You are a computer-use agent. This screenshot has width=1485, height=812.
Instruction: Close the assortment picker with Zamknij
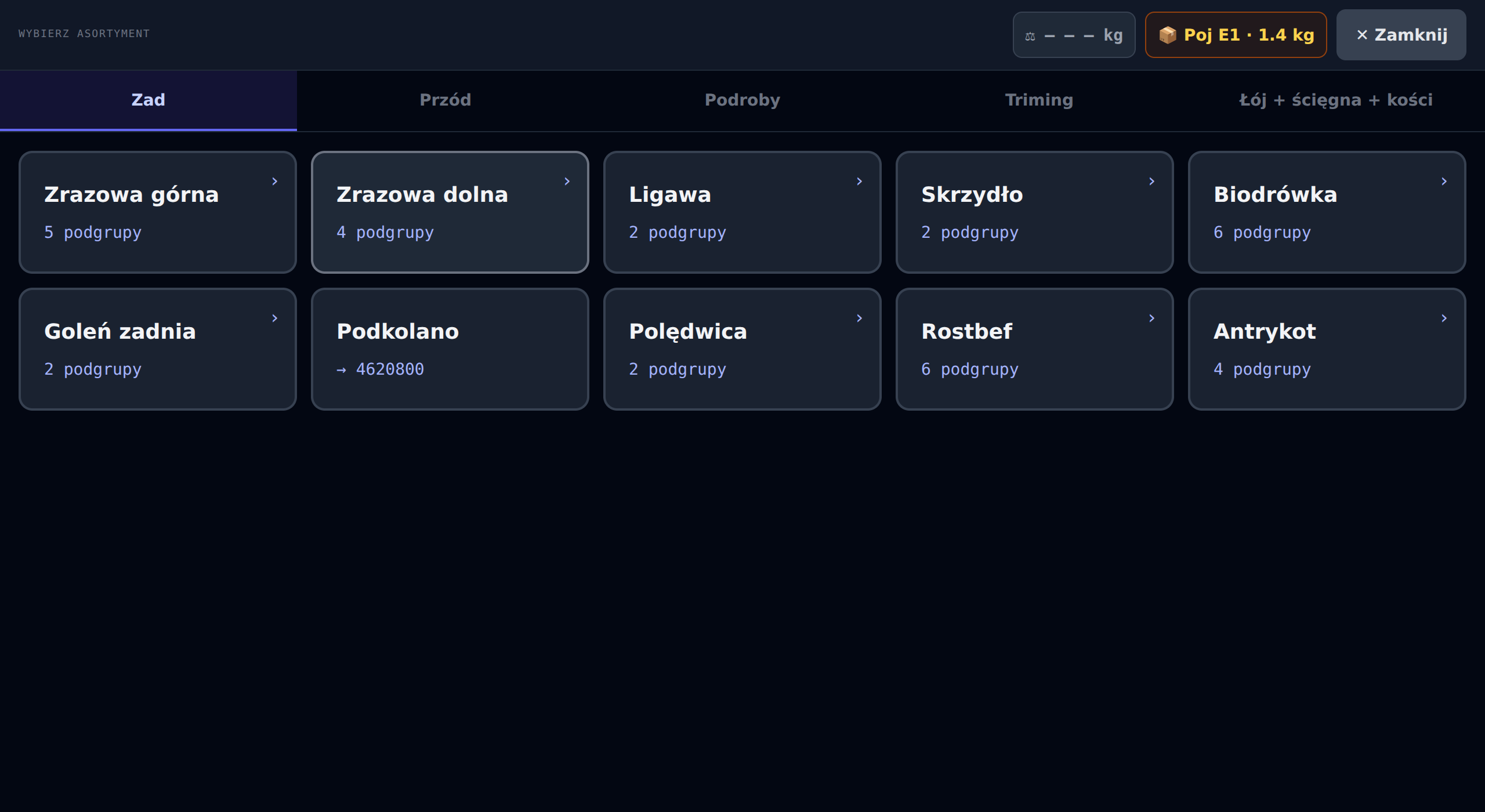pos(1401,35)
